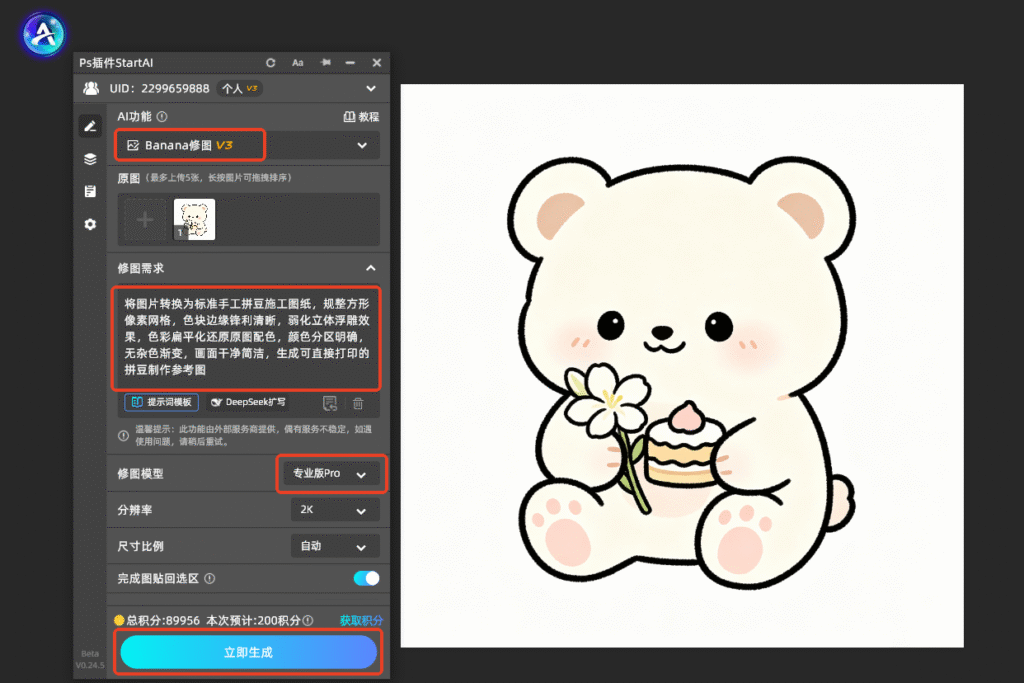Viewport: 1024px width, 683px height.
Task: Click inside the 修图需求 prompt text box
Action: (x=246, y=337)
